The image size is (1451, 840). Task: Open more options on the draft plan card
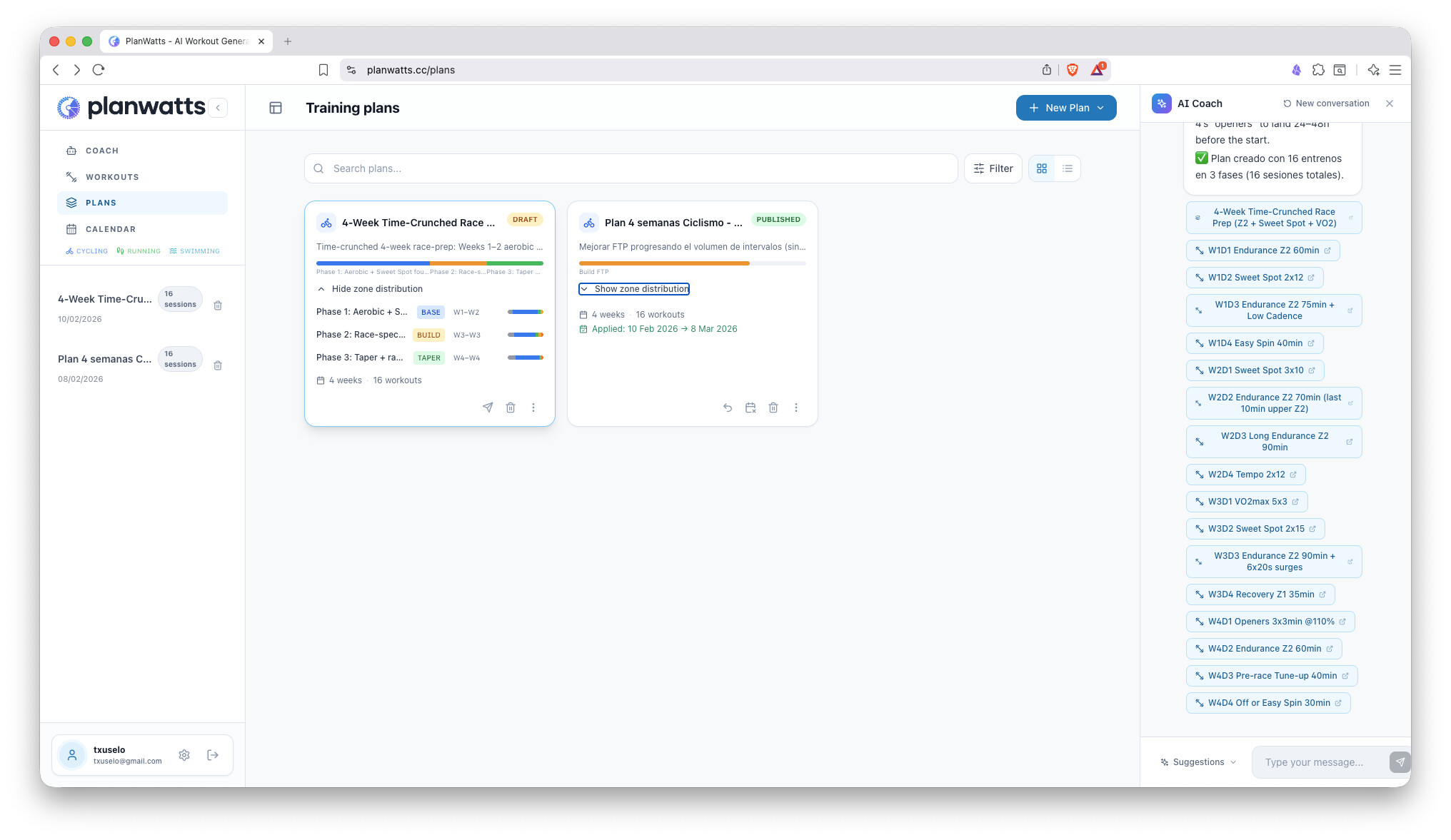pos(533,408)
